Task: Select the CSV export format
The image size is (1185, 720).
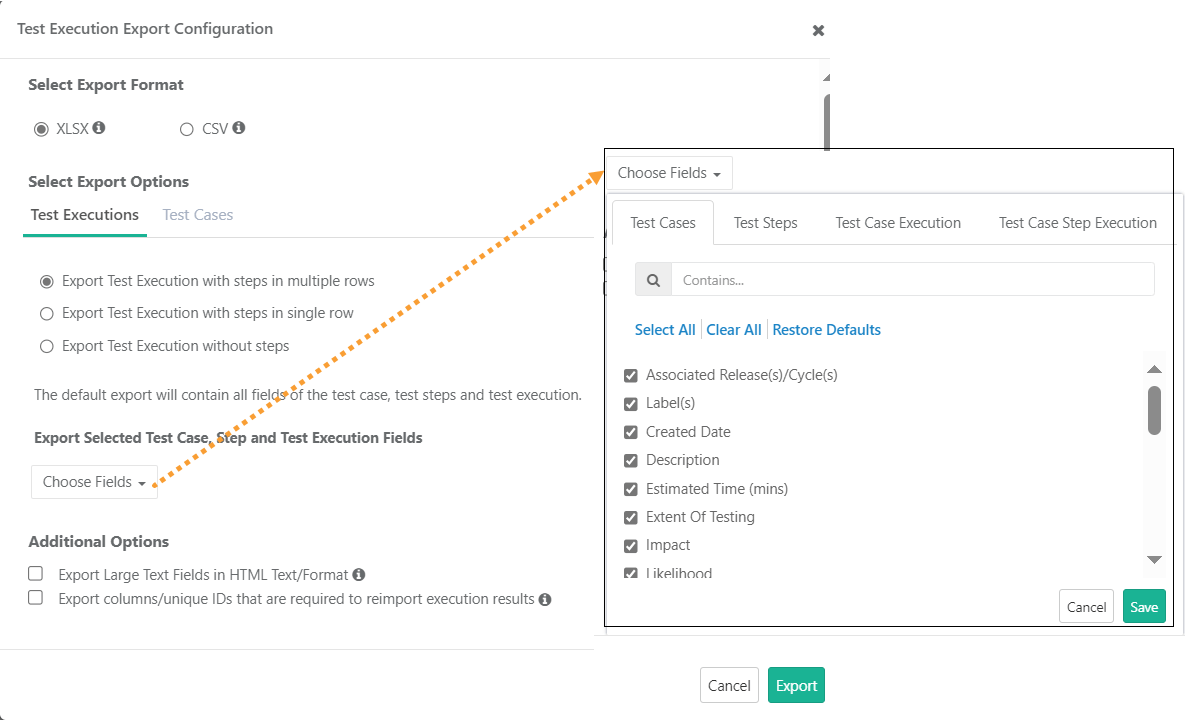Action: click(x=187, y=129)
